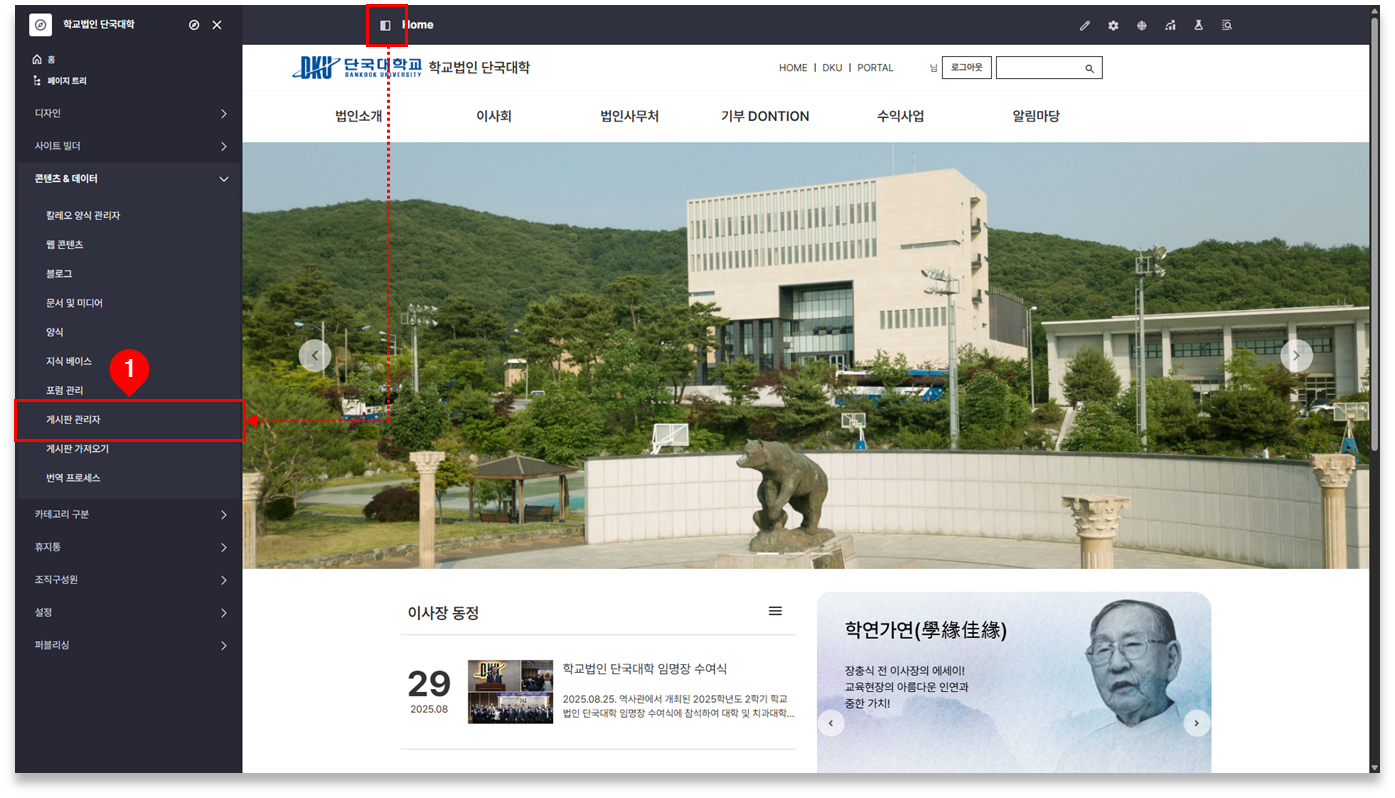1395x798 pixels.
Task: Open the analytics chart icon
Action: coord(1170,25)
